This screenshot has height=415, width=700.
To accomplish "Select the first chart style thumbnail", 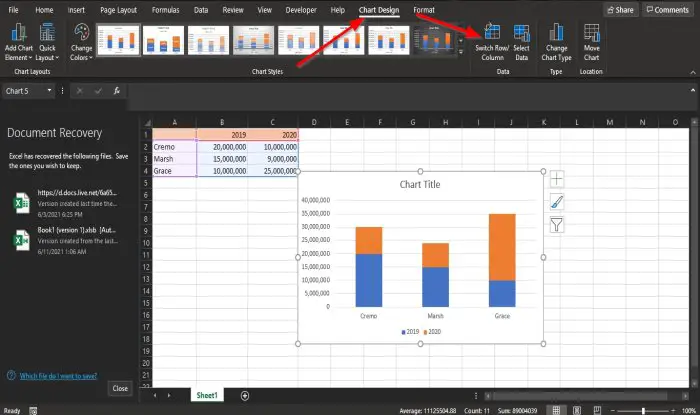I will (x=118, y=40).
